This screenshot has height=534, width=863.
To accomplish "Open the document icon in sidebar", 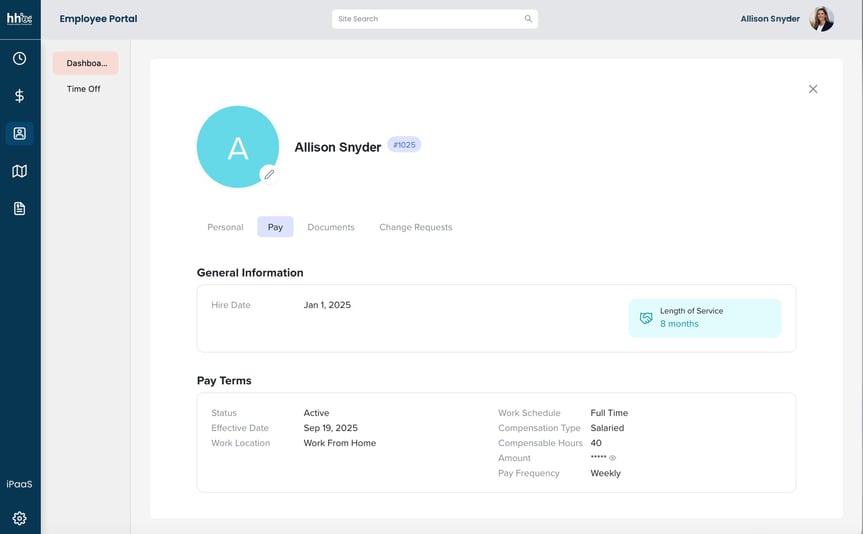I will point(19,208).
